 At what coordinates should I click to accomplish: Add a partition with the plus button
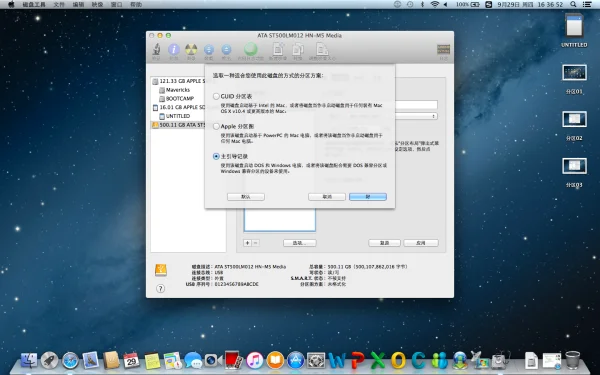click(x=248, y=243)
